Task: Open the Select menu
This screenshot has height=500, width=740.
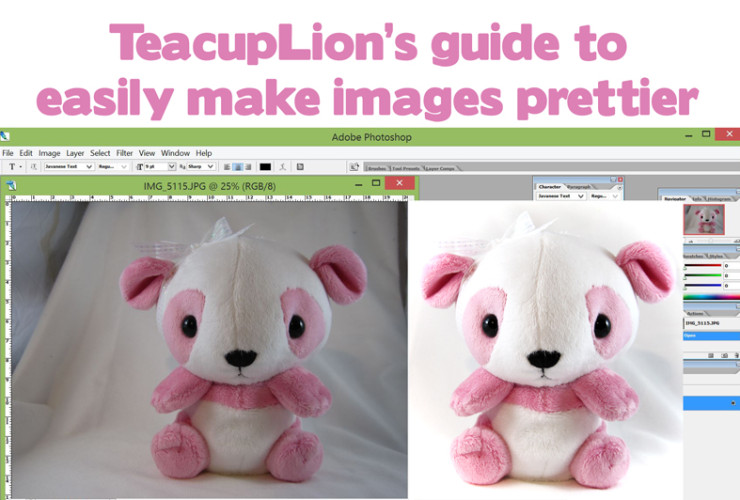Action: 100,153
